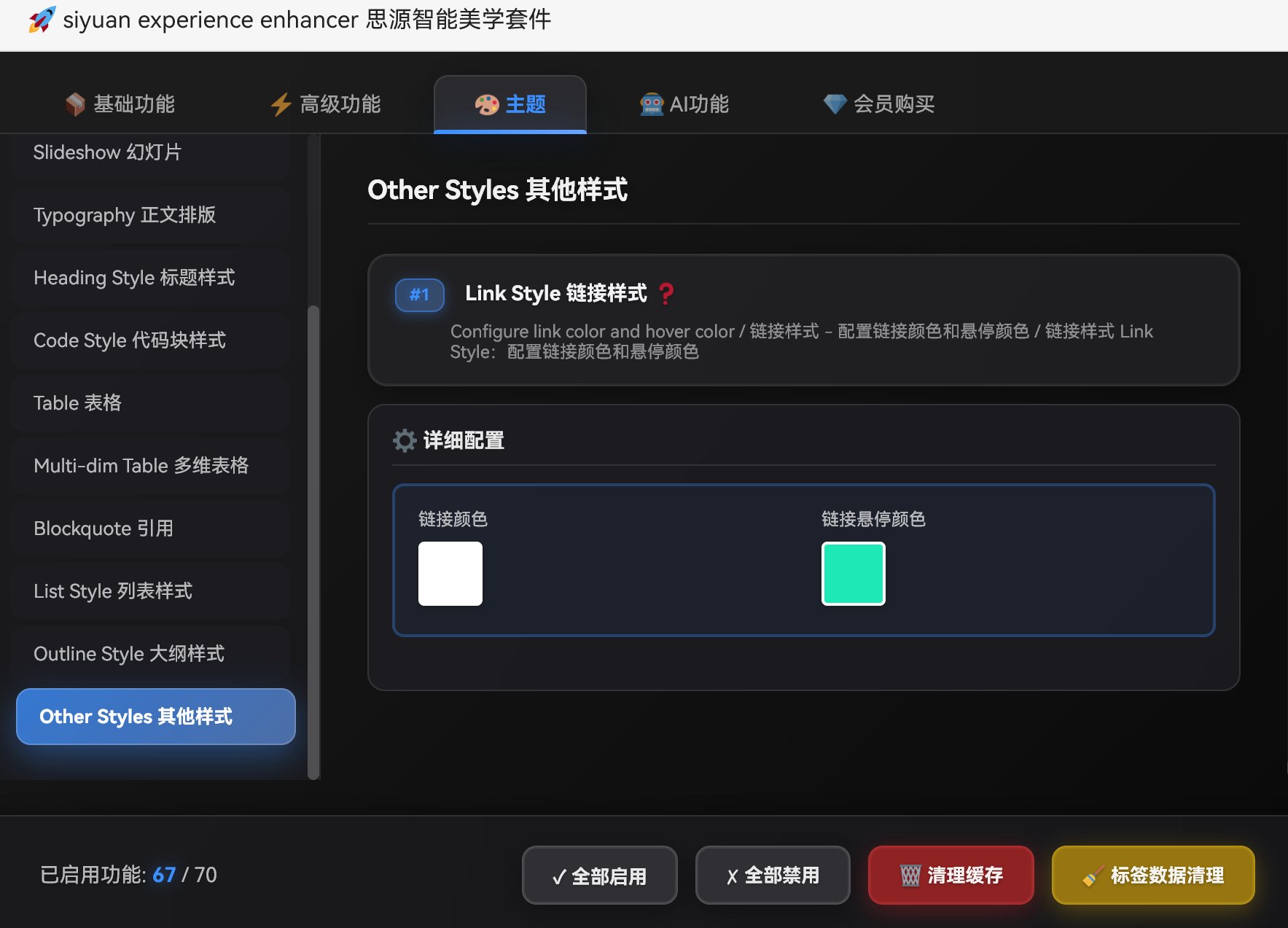Click the #1 badge for Link Style
The height and width of the screenshot is (928, 1288).
[419, 295]
